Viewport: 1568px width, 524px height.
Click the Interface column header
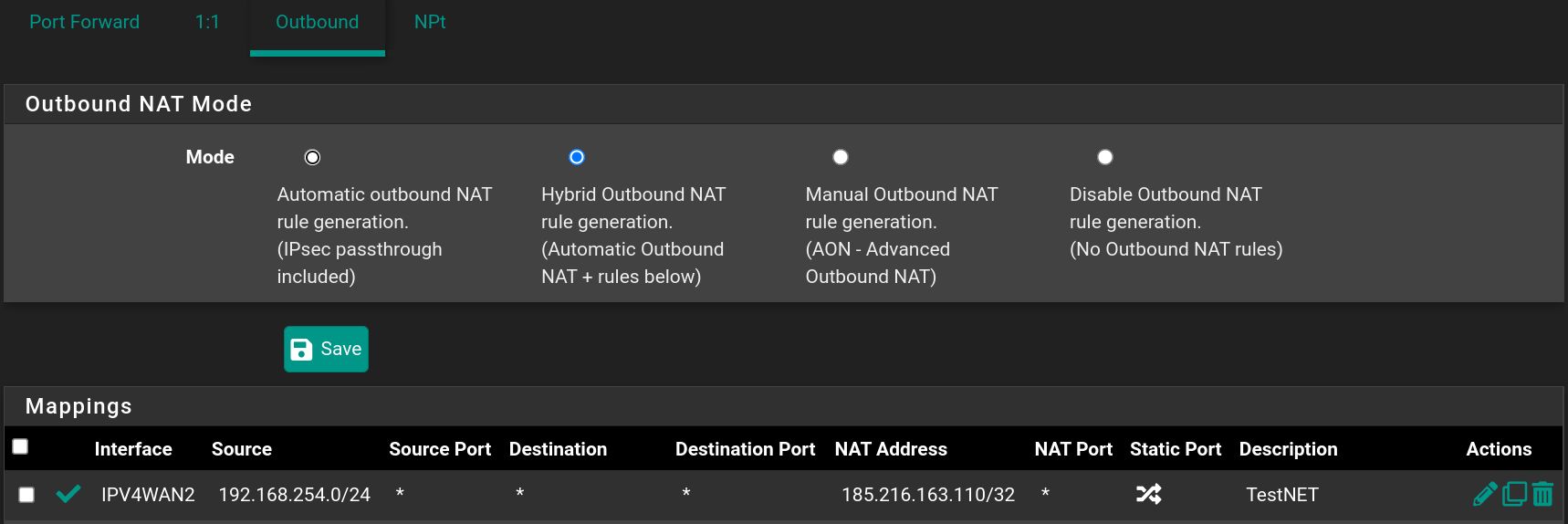pyautogui.click(x=133, y=449)
